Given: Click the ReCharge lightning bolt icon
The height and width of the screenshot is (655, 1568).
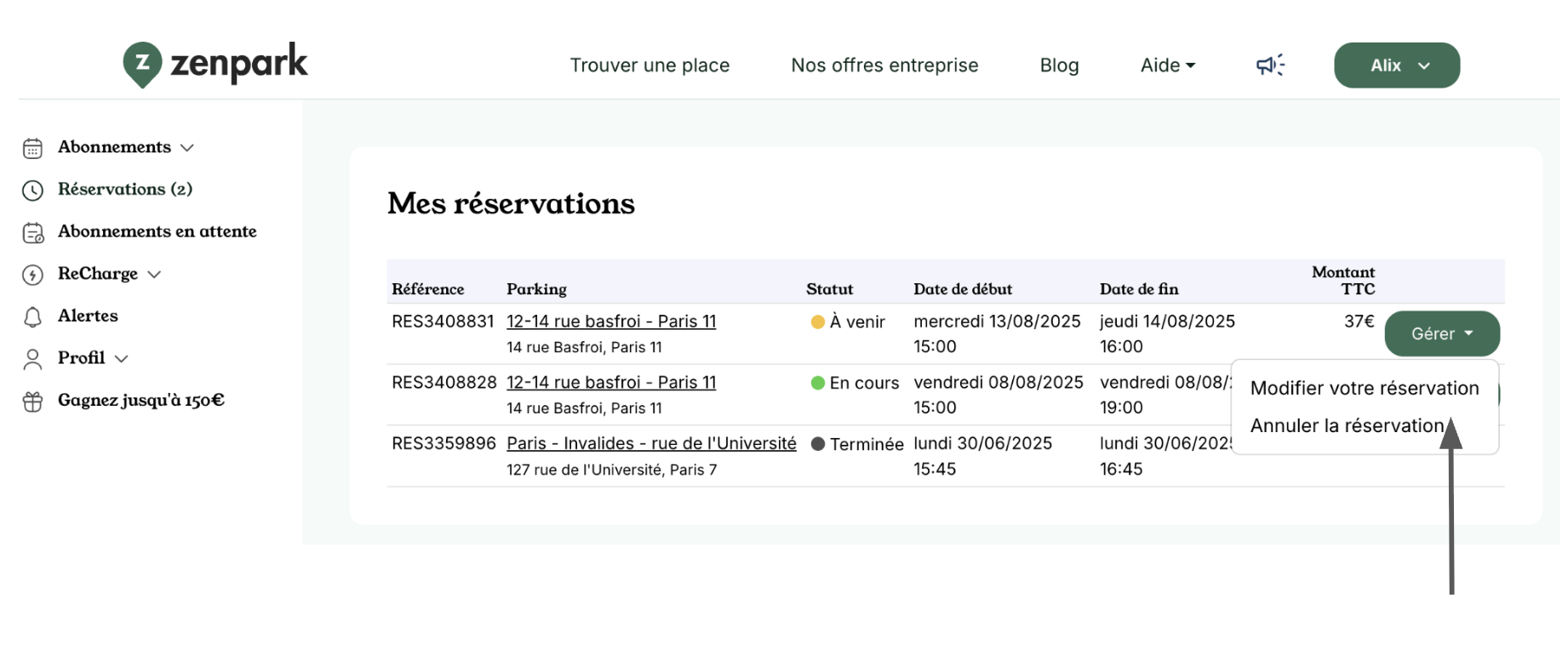Looking at the screenshot, I should 32,275.
